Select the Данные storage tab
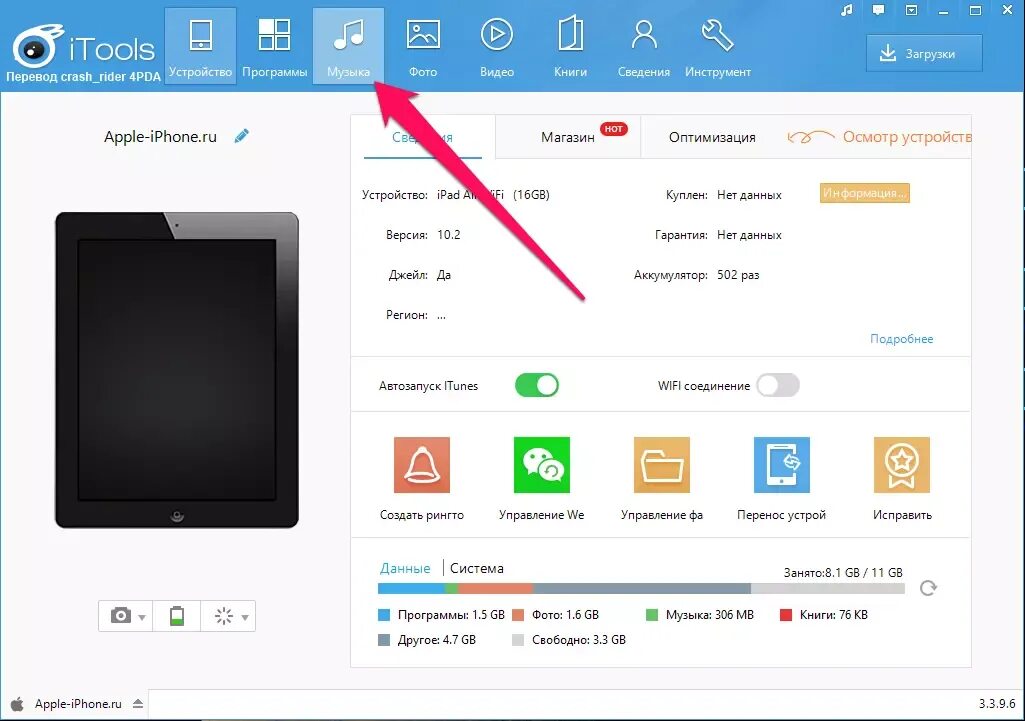The width and height of the screenshot is (1025, 721). tap(405, 568)
